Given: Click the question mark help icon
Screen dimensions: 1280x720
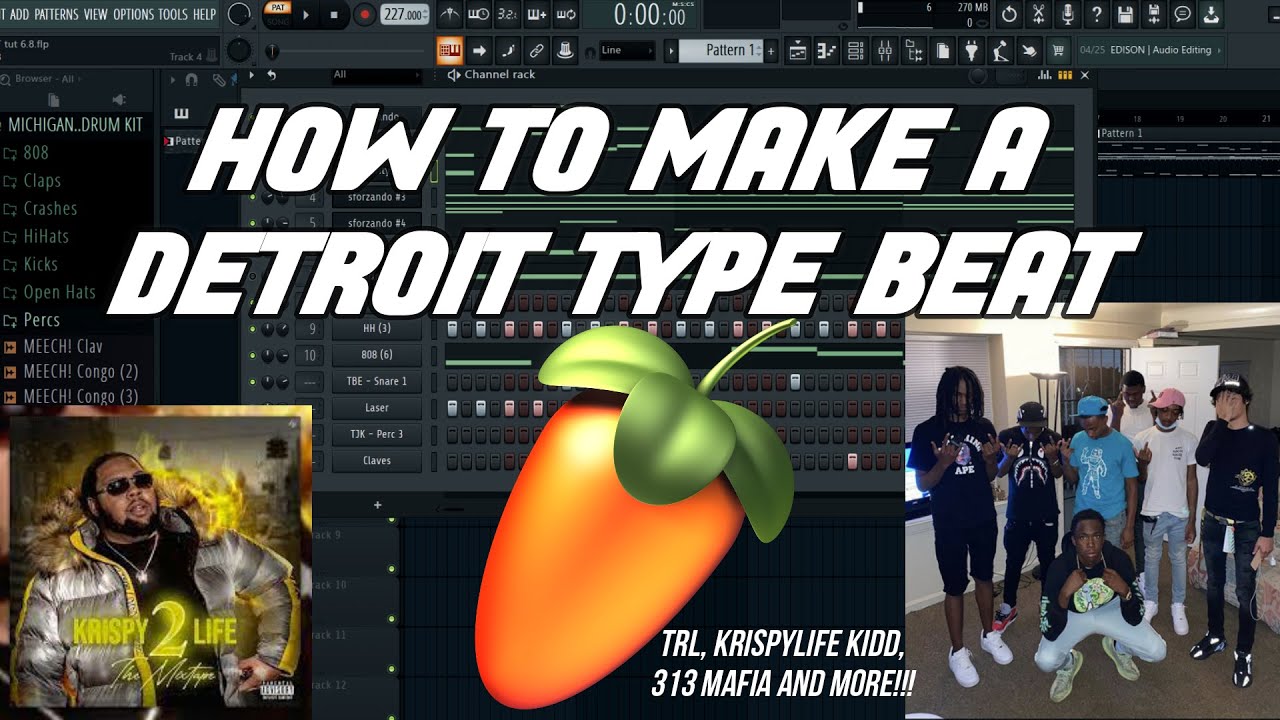Looking at the screenshot, I should pos(1097,14).
